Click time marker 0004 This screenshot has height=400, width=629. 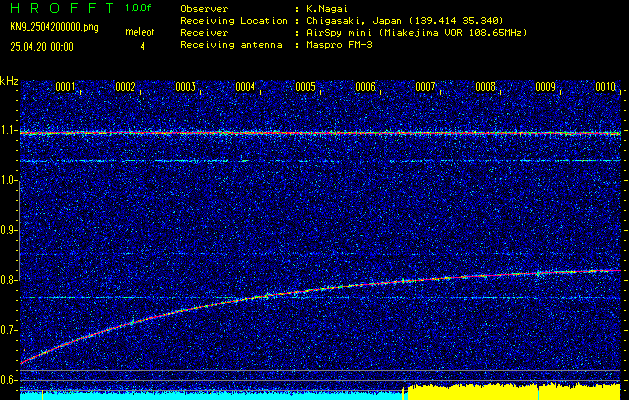tap(245, 87)
